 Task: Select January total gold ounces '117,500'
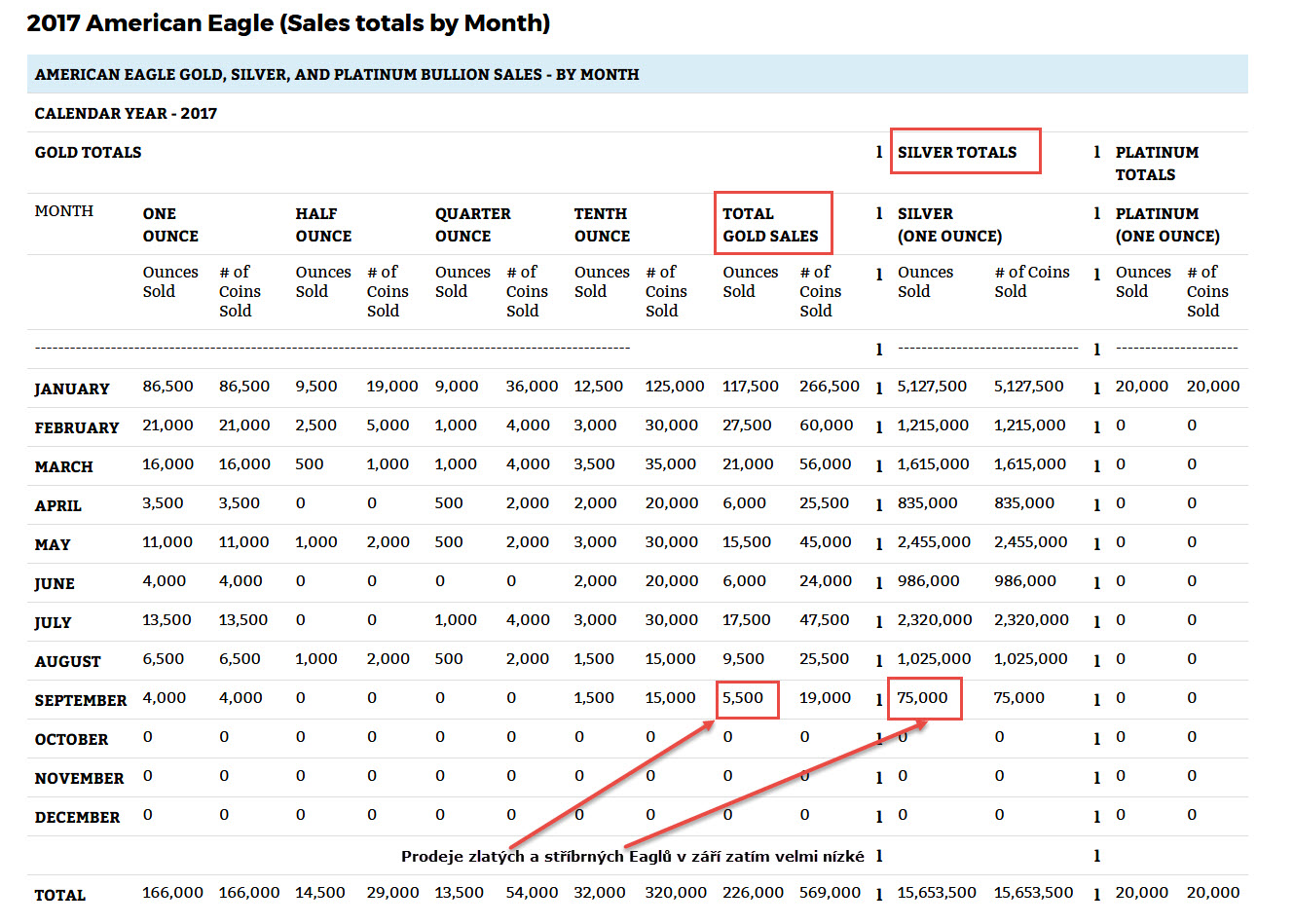pos(750,387)
